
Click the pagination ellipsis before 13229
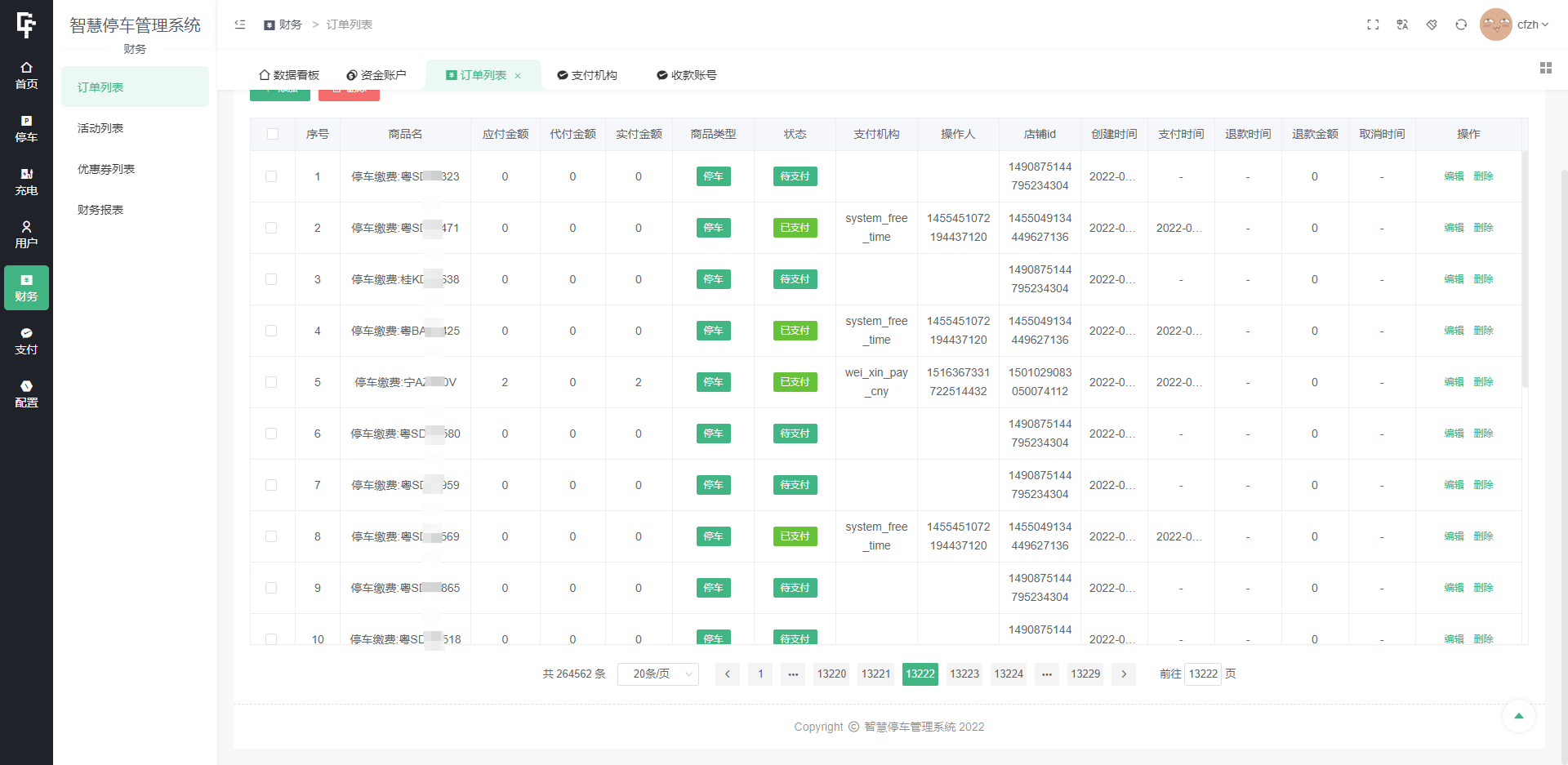point(1047,674)
